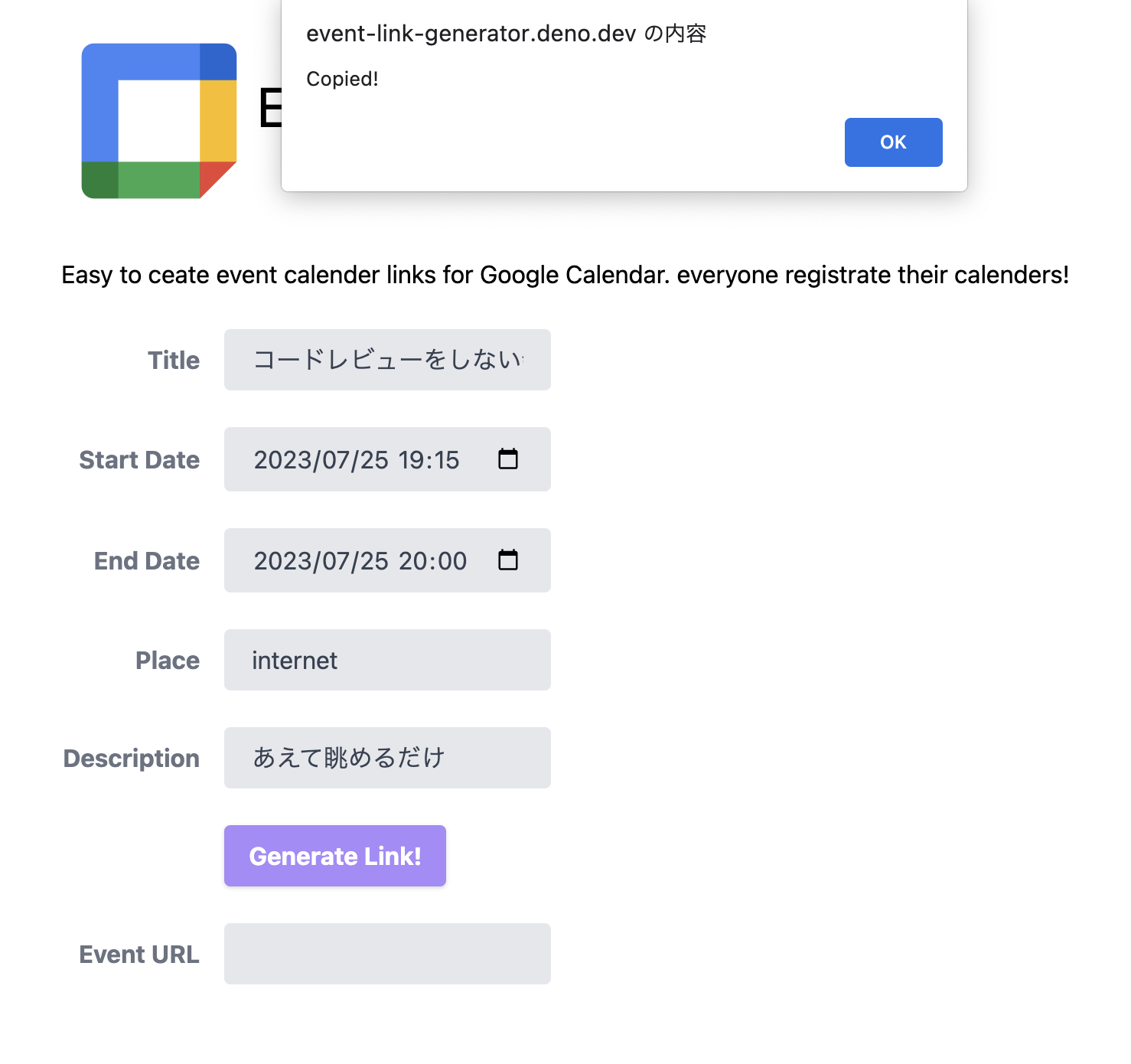The image size is (1131, 1064).
Task: Select the Place field showing internet
Action: tap(387, 659)
